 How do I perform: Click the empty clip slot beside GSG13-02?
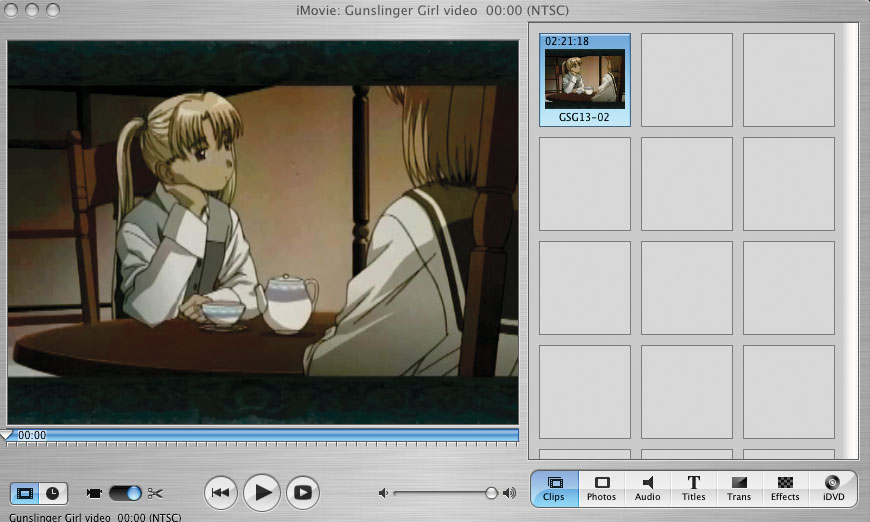687,80
